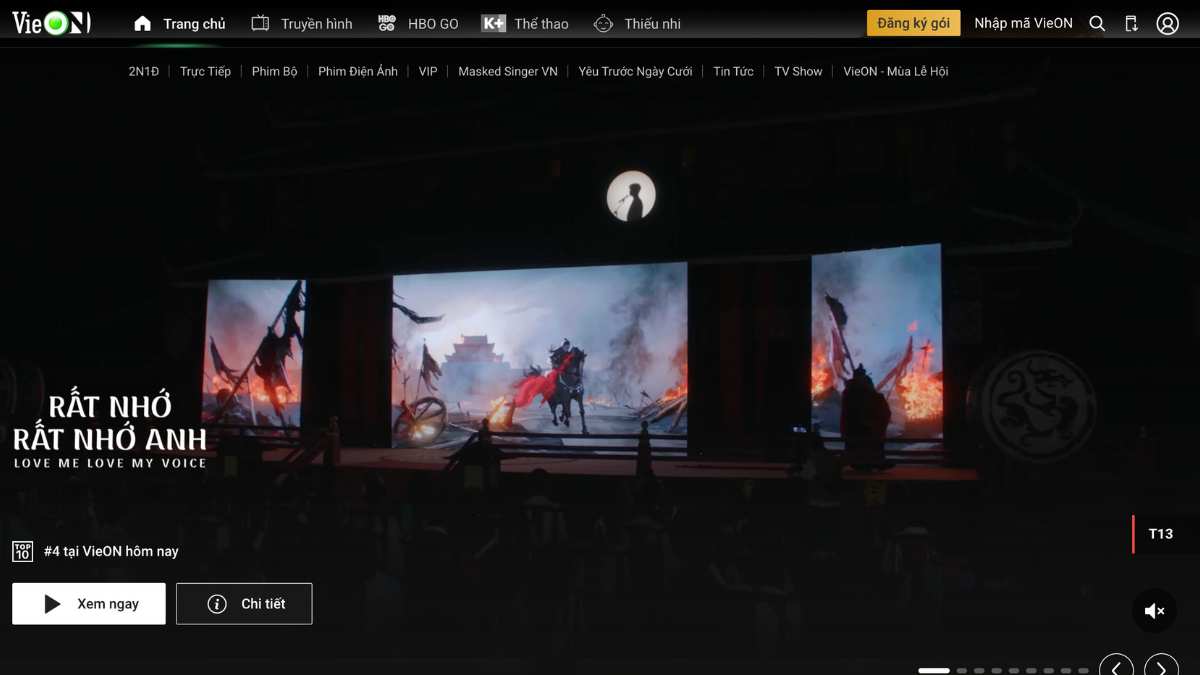This screenshot has width=1200, height=675.
Task: Click the Rất Nhớ Rất Nhớ Anh title
Action: [x=110, y=430]
